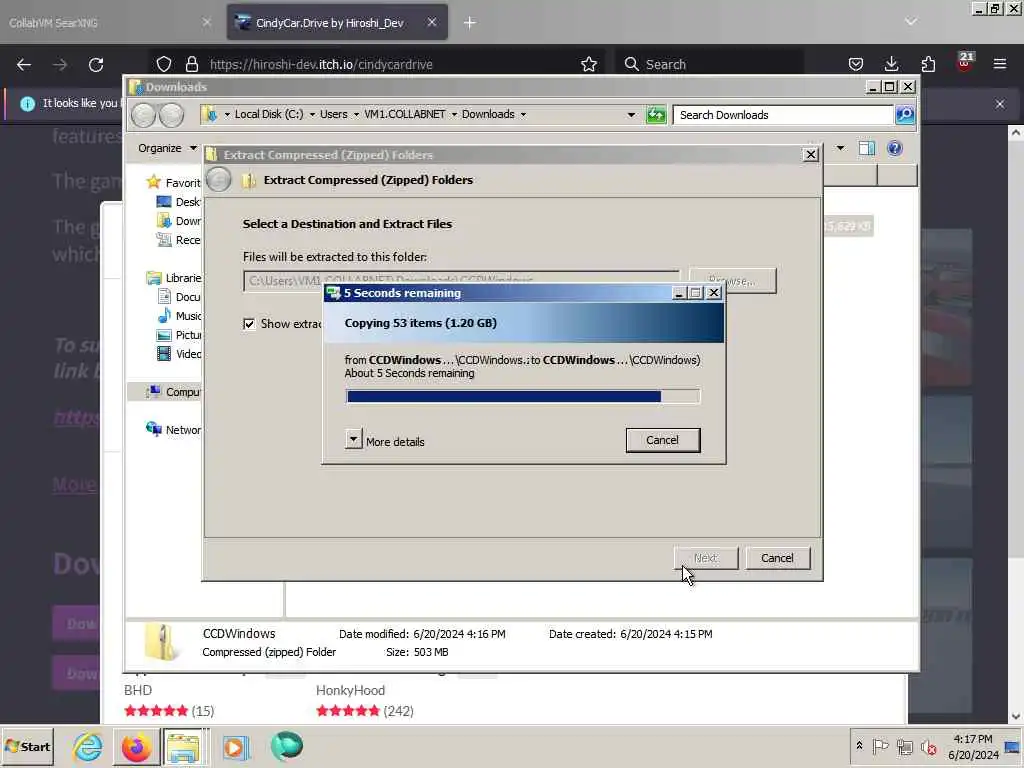Click the taskbar clock
Screen dimensions: 1024x768
(x=973, y=746)
